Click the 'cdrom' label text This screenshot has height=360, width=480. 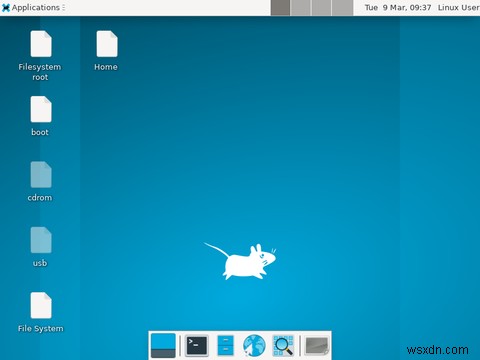tap(40, 198)
